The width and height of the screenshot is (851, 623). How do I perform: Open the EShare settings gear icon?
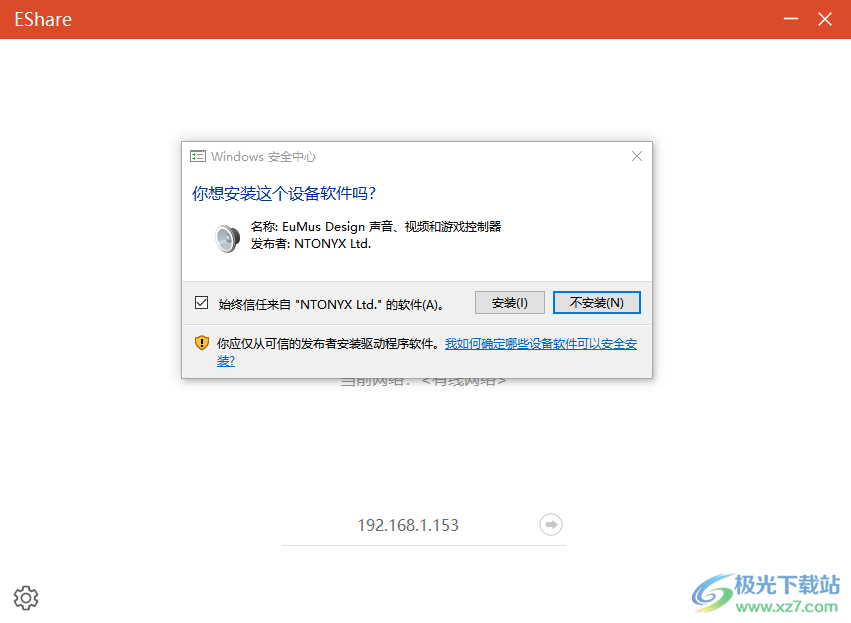[x=26, y=597]
